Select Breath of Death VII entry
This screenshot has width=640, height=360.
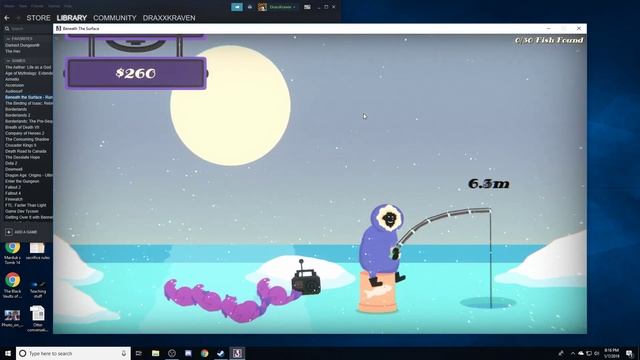pos(22,127)
